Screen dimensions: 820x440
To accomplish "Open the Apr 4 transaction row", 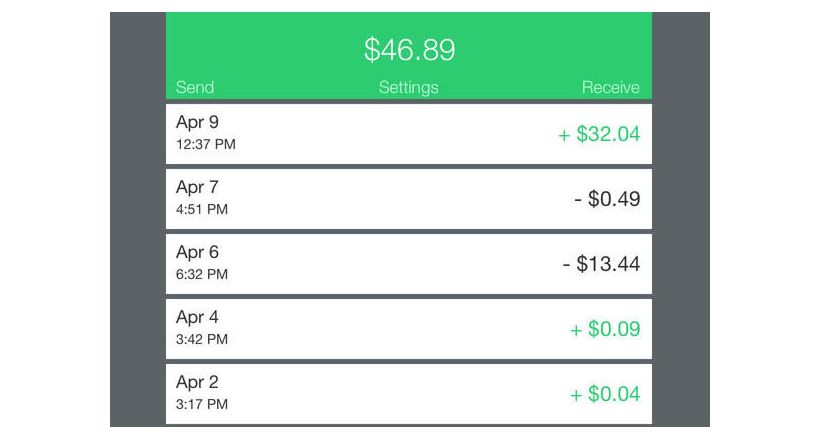I will [408, 329].
